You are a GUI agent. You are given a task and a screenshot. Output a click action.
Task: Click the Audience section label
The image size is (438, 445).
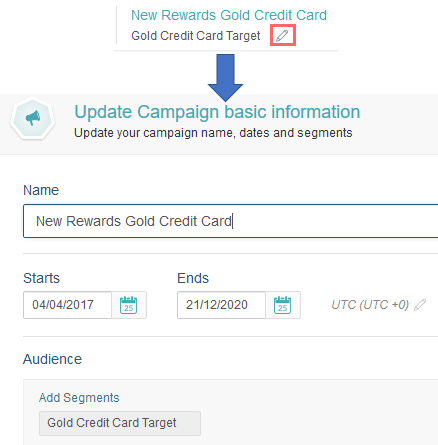pos(52,359)
